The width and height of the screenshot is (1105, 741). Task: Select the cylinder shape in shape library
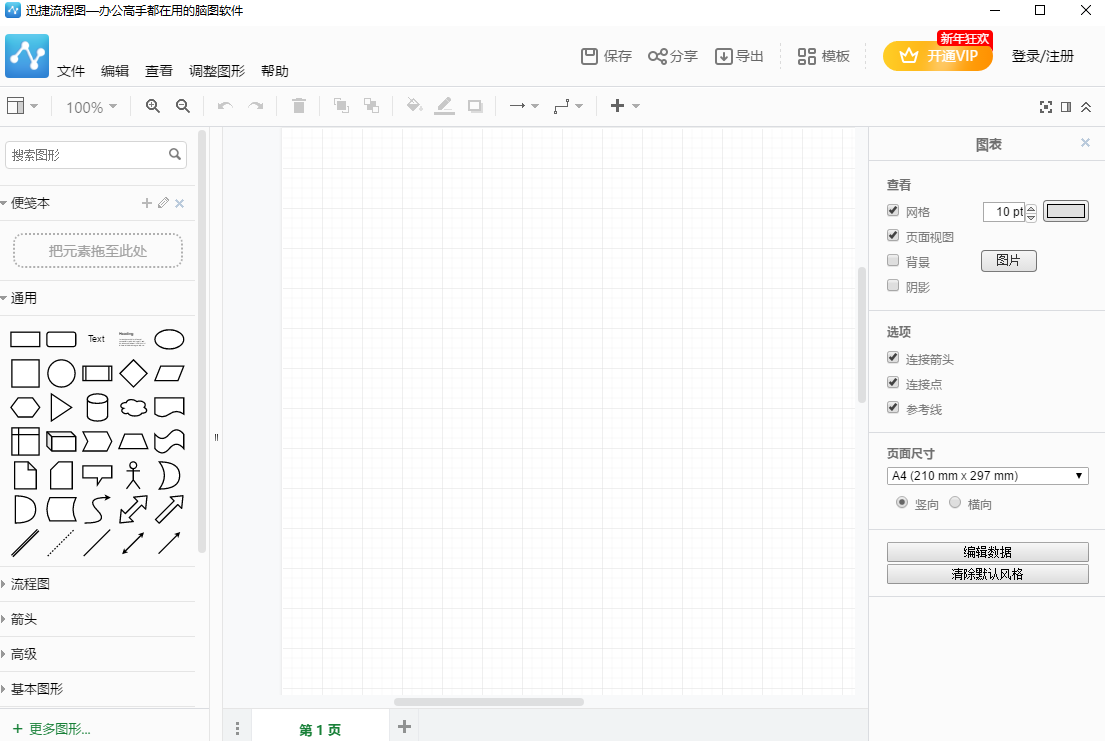pos(97,407)
